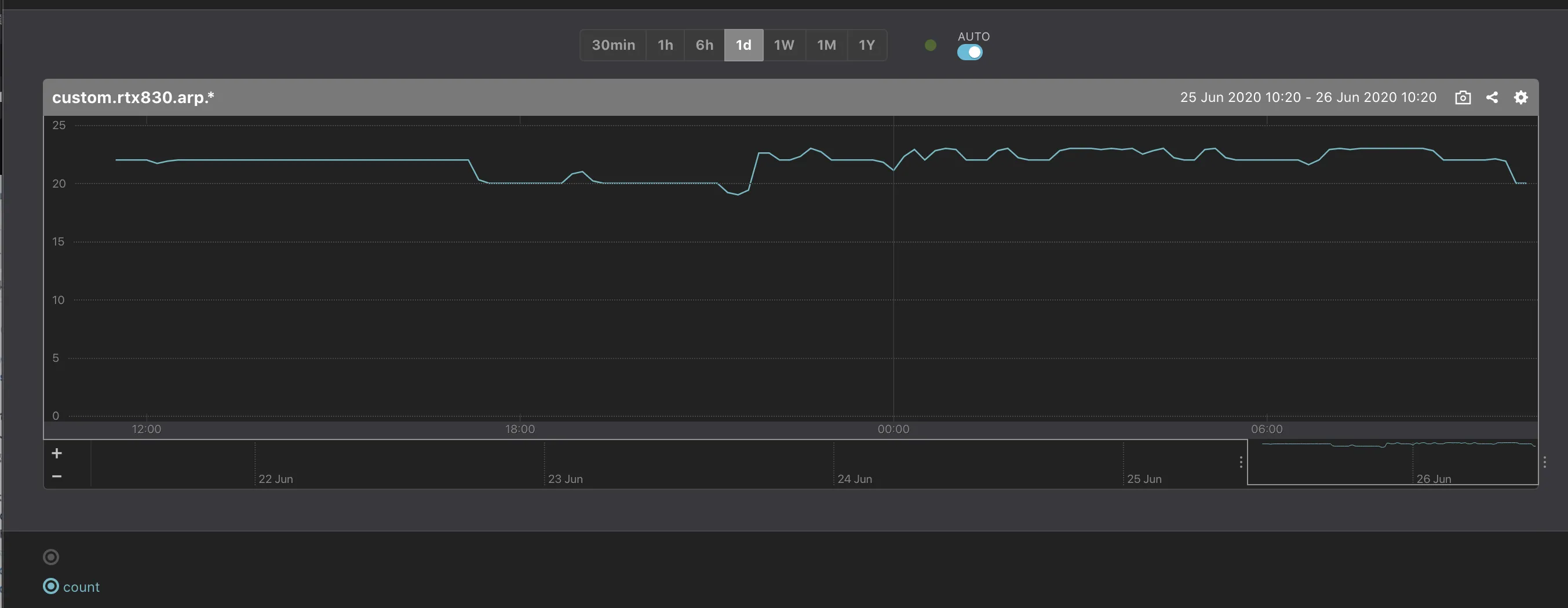Switch time range to 30min
The height and width of the screenshot is (608, 1568).
pos(613,45)
